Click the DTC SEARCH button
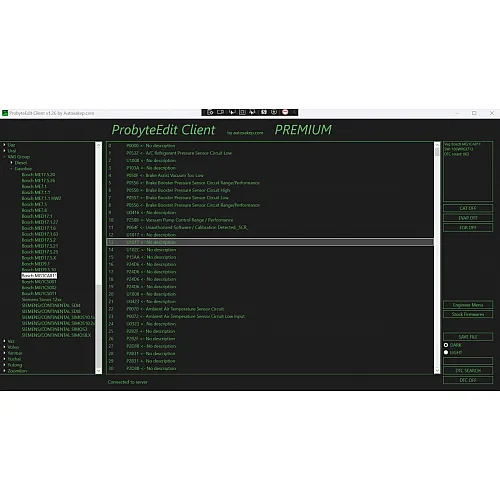Viewport: 500px width, 500px height. (468, 371)
